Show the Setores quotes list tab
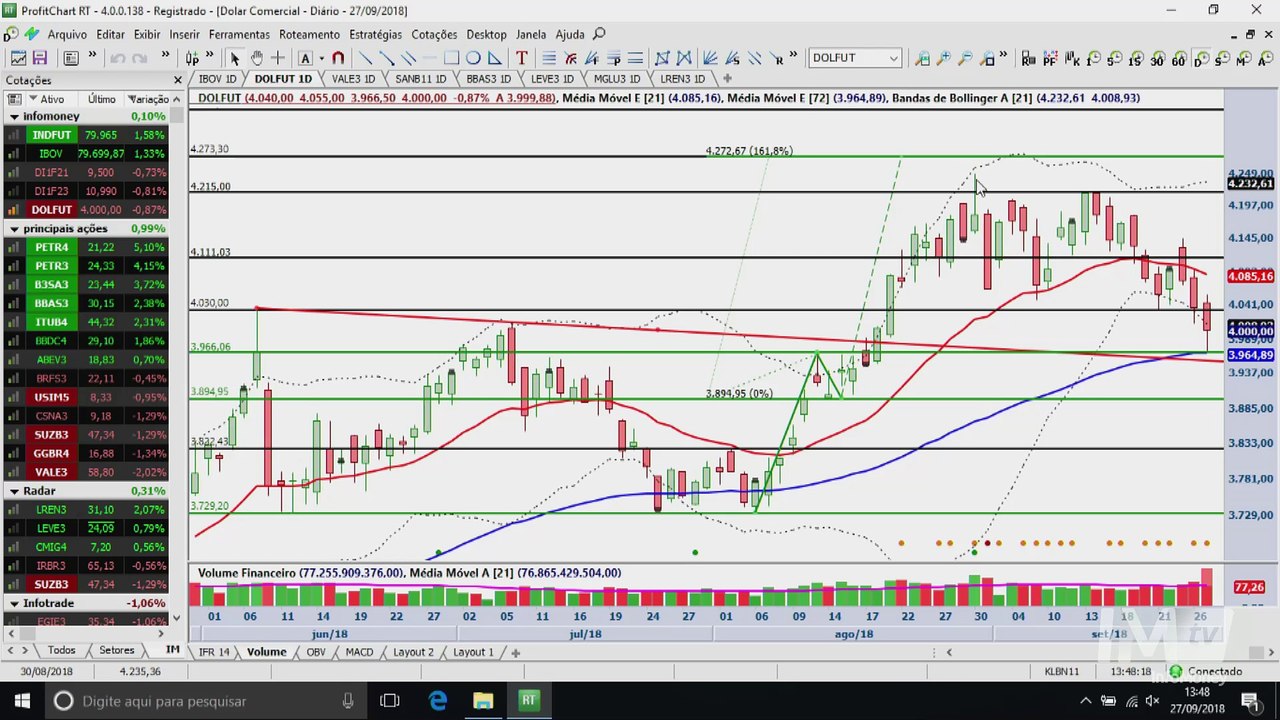Screen dimensions: 1280x720 click(116, 650)
